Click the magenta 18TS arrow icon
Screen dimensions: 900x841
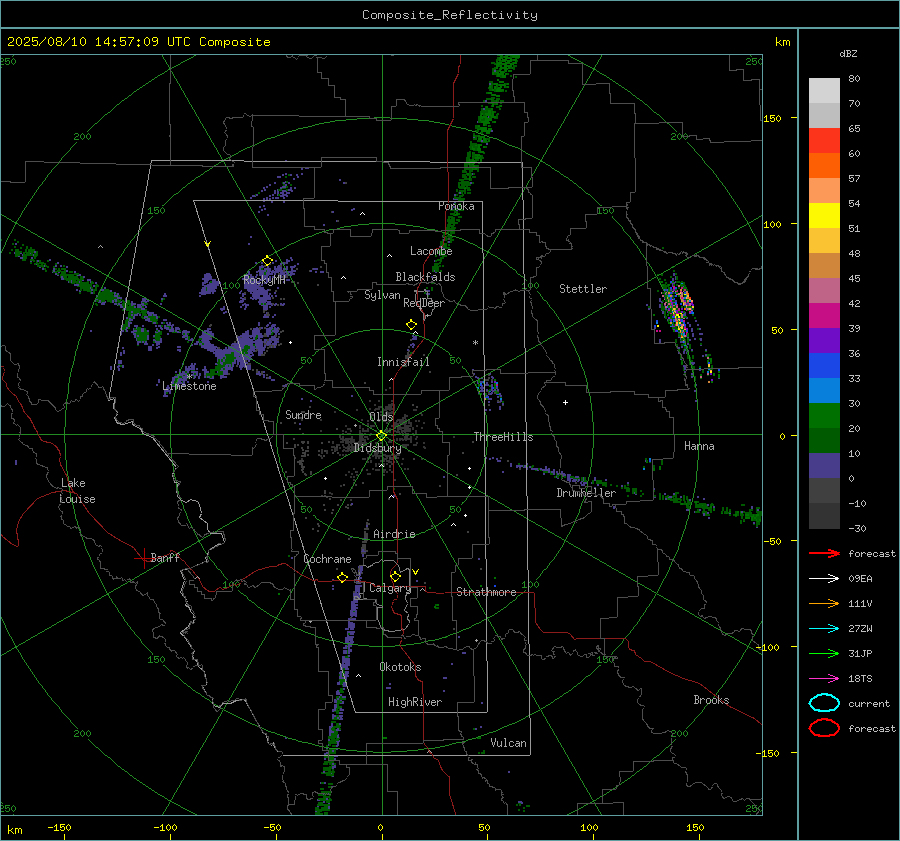(824, 679)
